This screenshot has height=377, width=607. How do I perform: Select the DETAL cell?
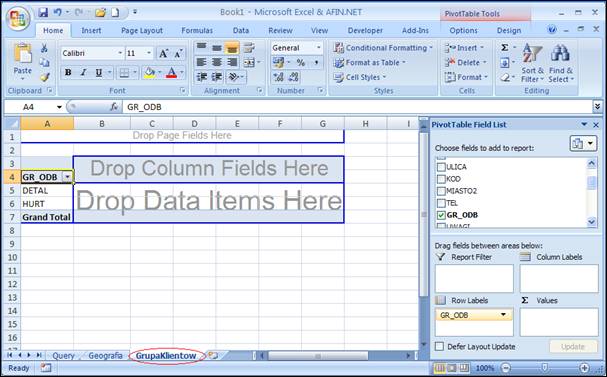47,190
